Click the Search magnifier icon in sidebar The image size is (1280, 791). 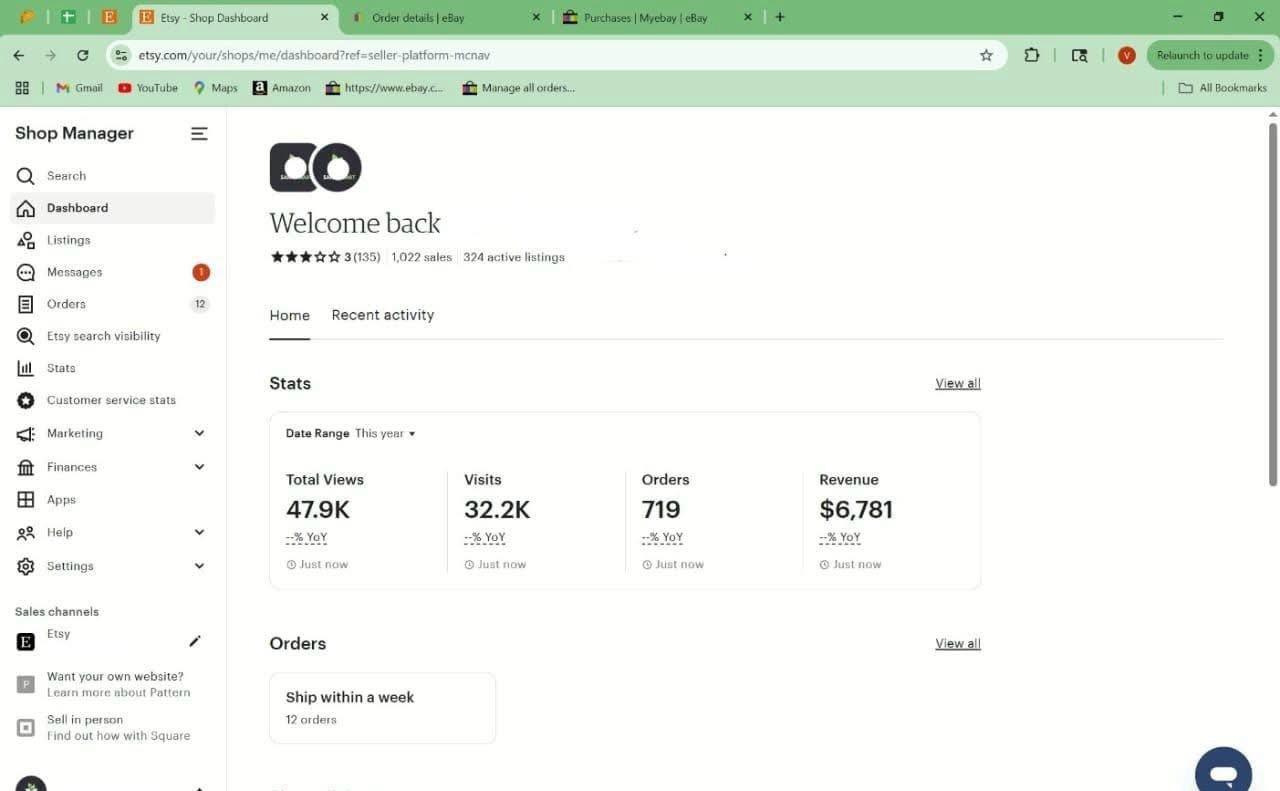point(26,176)
